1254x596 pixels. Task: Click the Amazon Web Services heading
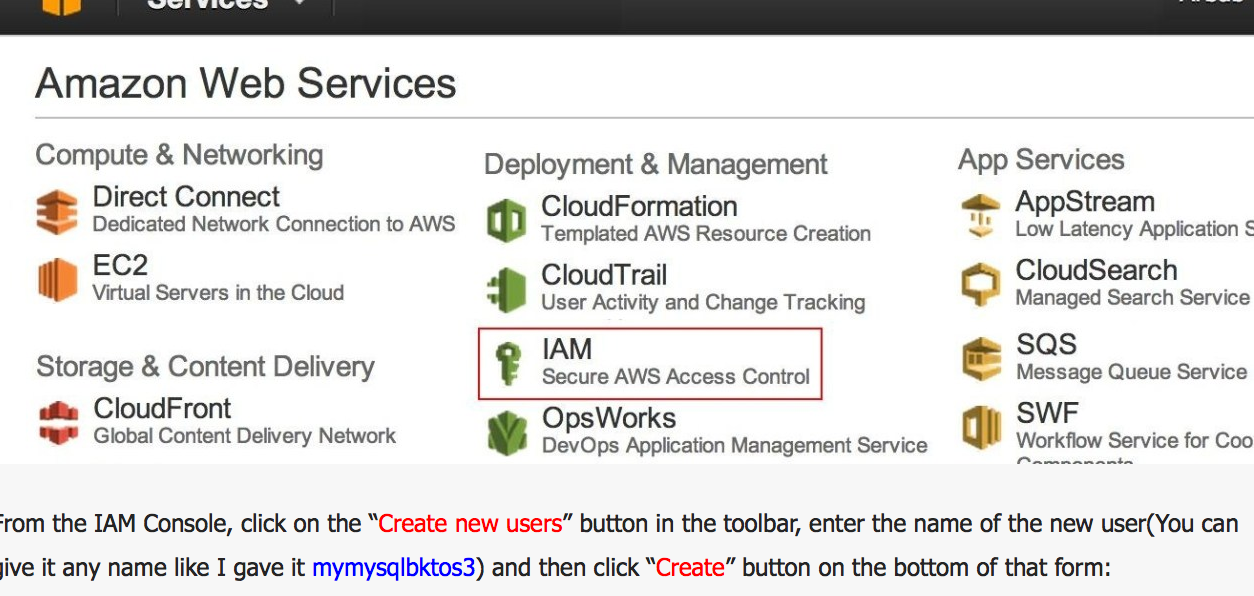[246, 83]
